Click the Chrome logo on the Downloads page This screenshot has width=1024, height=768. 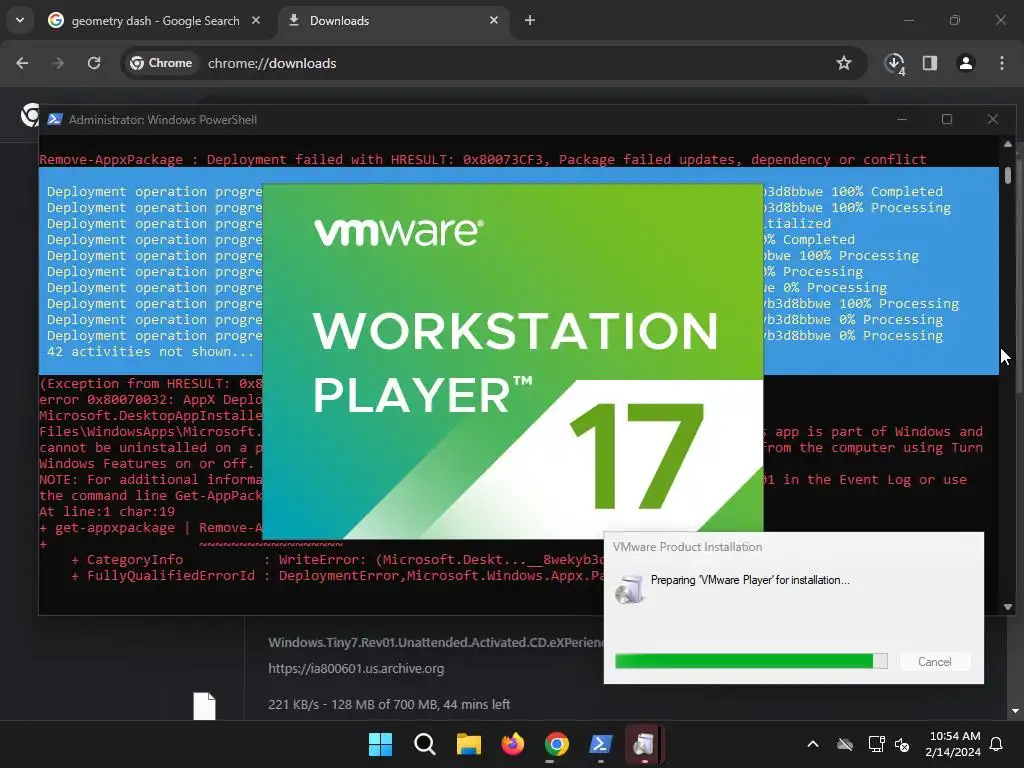tap(29, 116)
